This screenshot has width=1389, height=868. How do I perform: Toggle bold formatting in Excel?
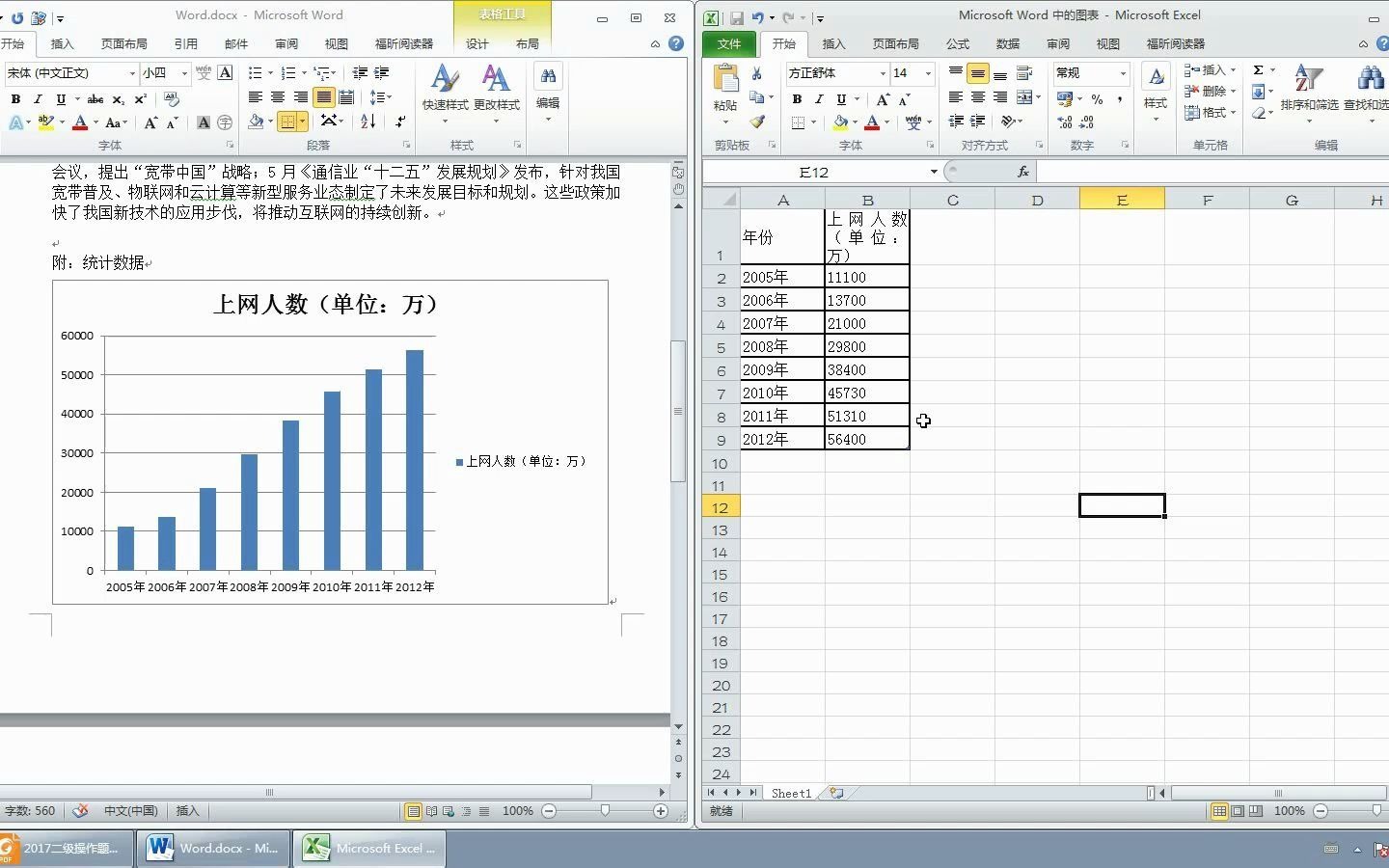coord(797,99)
